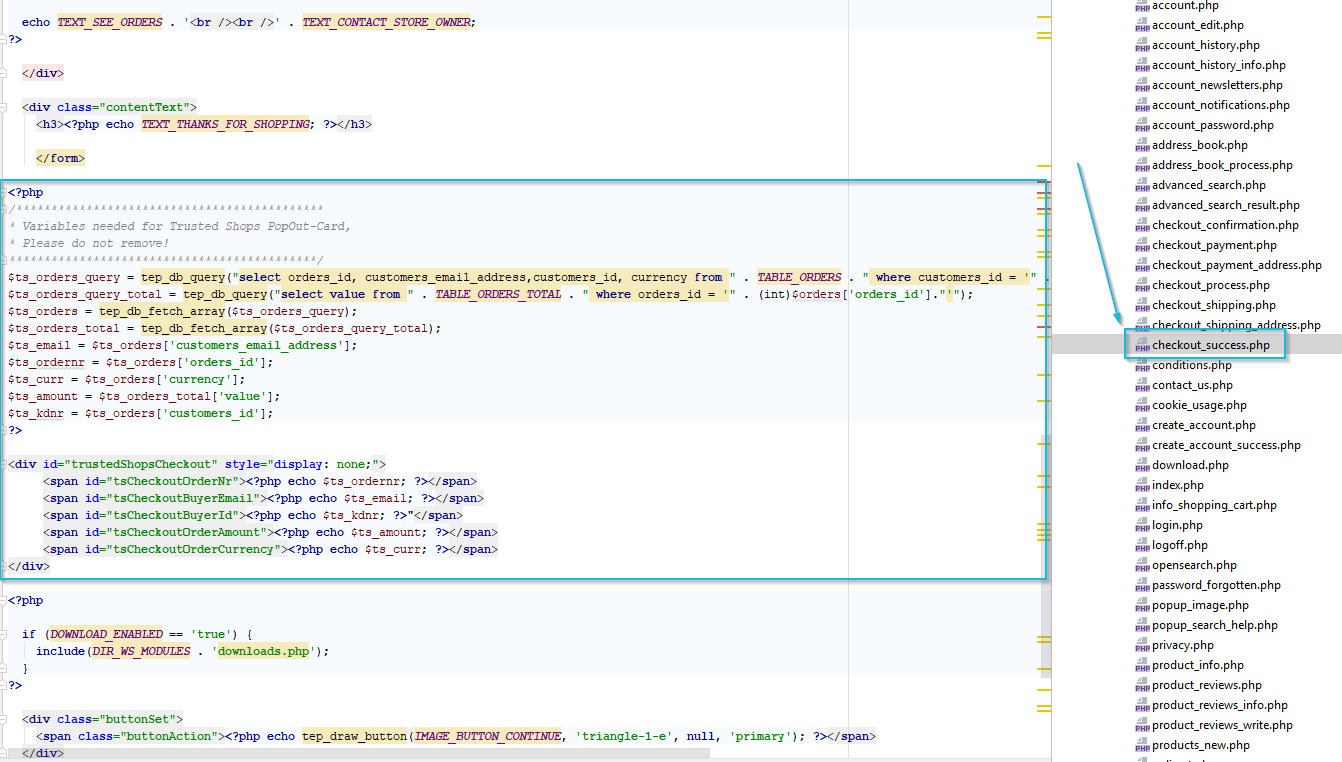This screenshot has height=762, width=1342.
Task: Place cursor on the $ts_email assignment line
Action: (183, 345)
